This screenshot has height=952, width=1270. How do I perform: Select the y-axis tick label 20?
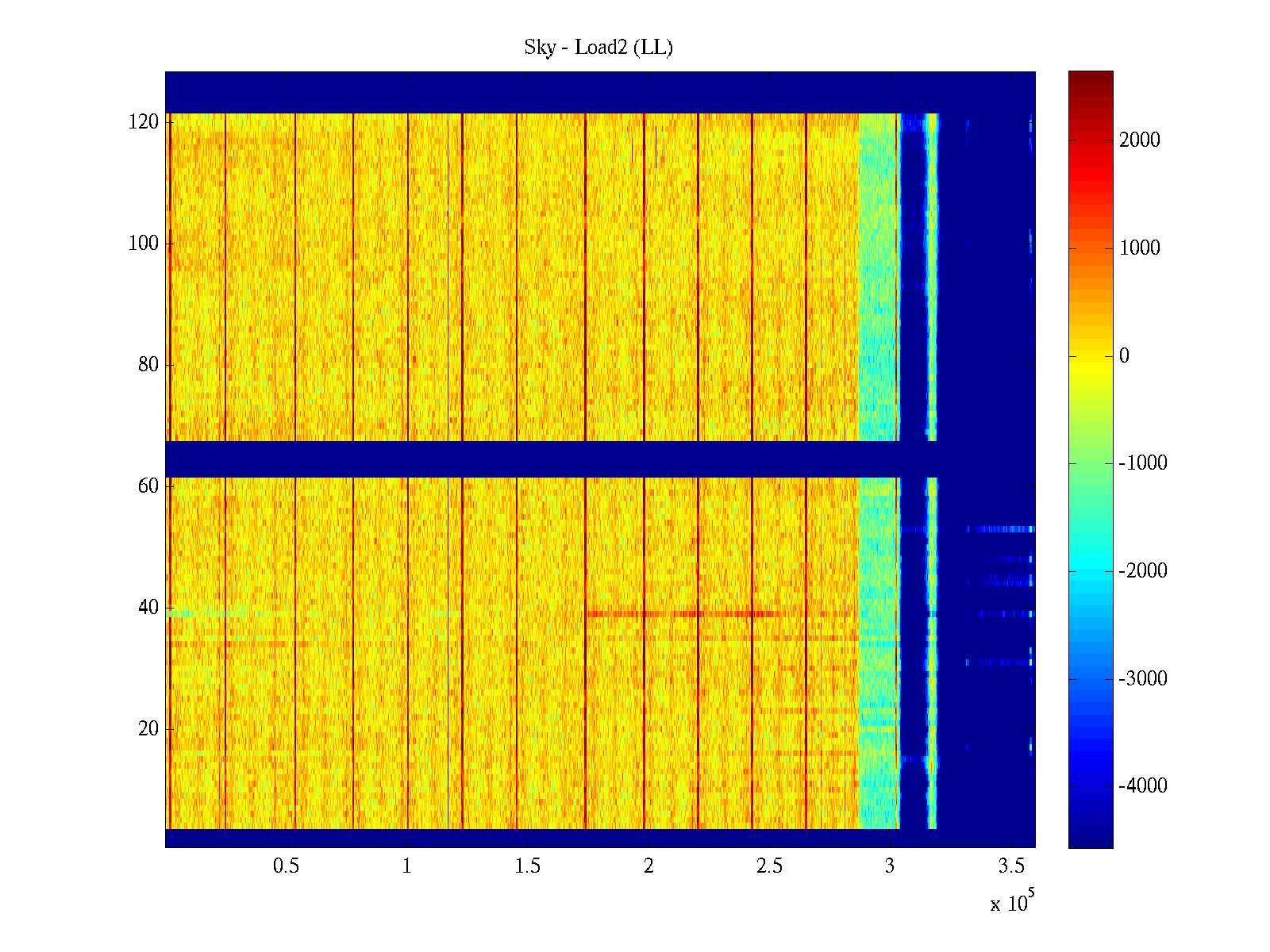click(x=148, y=729)
